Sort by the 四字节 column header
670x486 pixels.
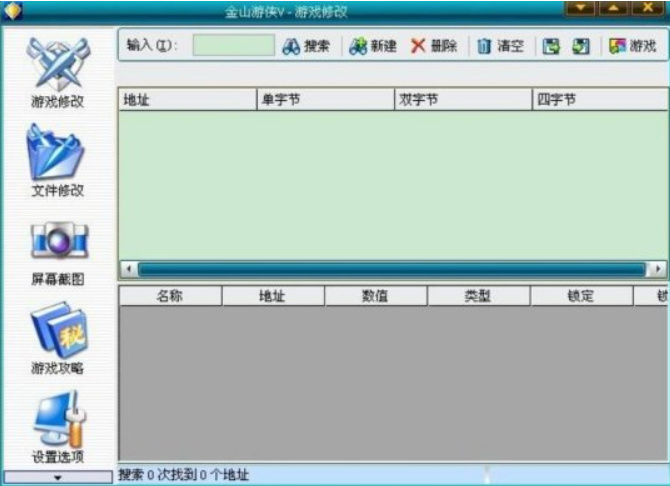coord(600,100)
